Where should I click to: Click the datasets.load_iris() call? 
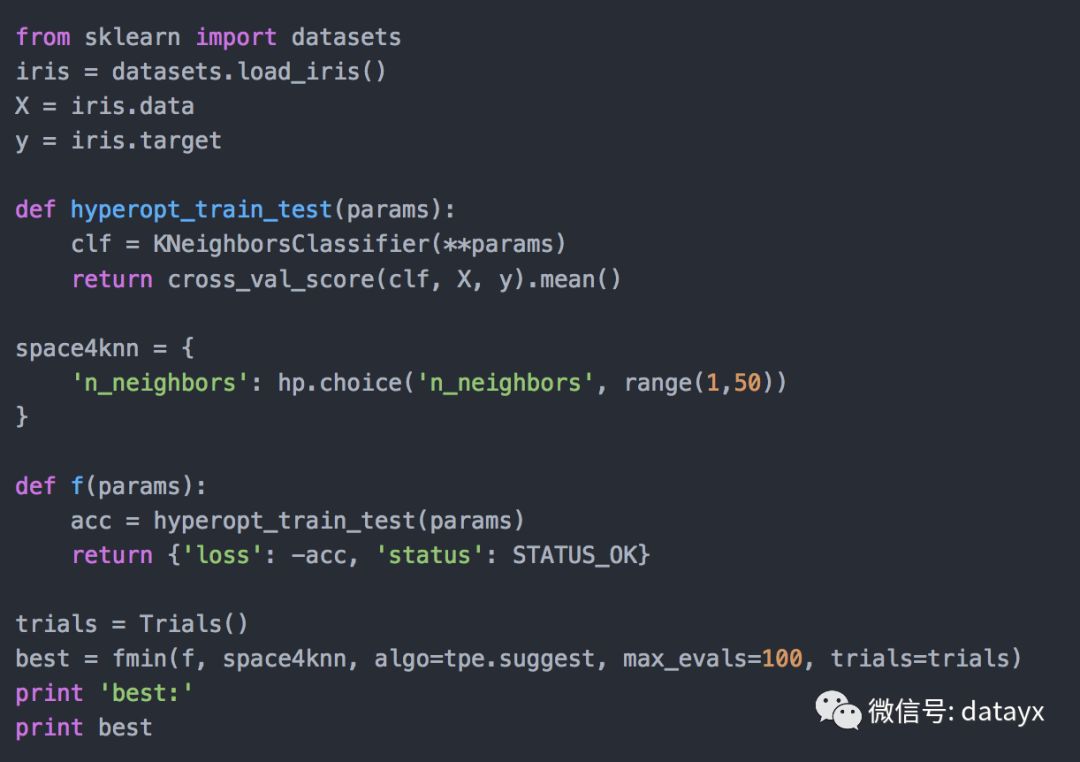[x=249, y=71]
